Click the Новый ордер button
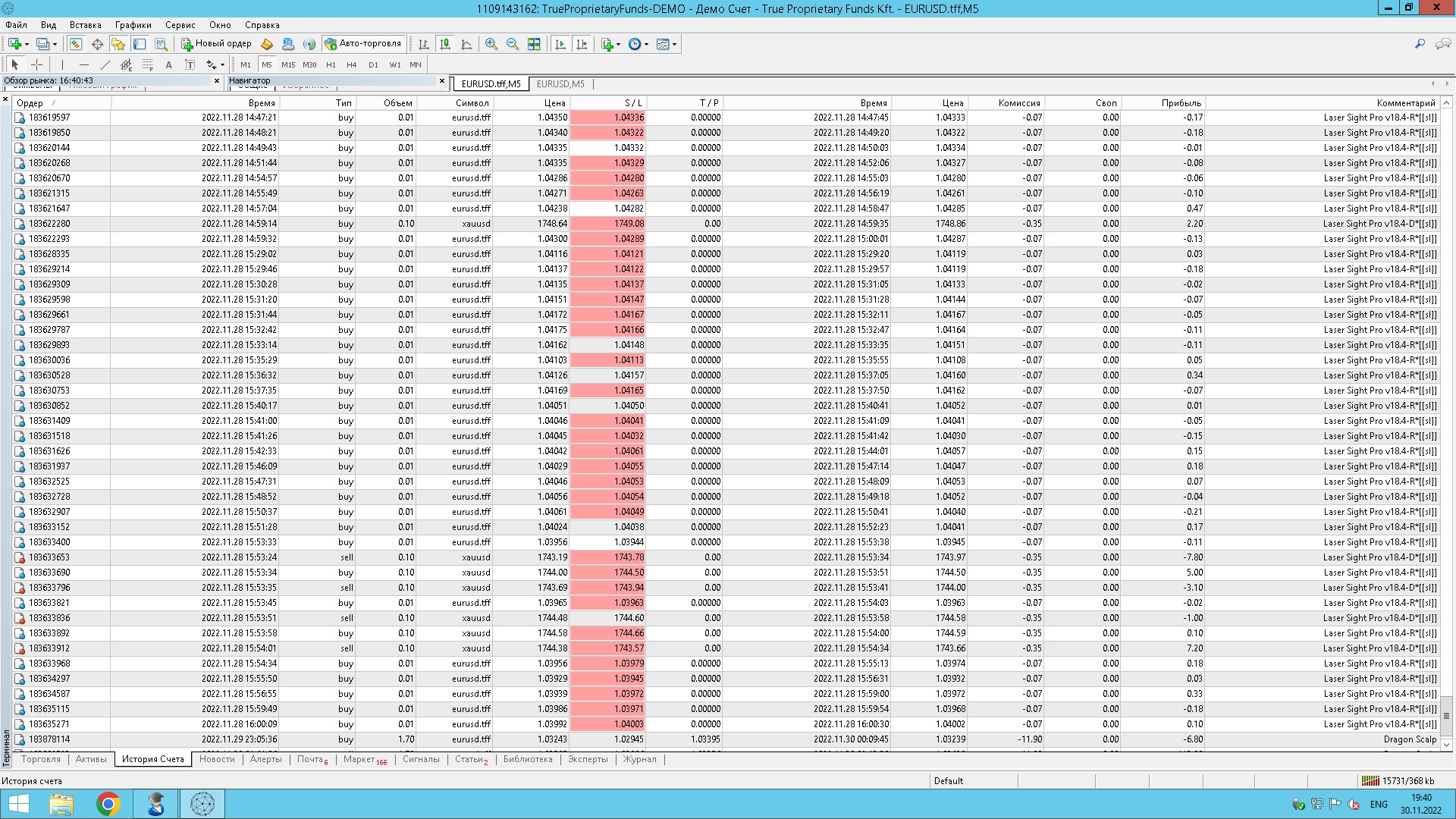The width and height of the screenshot is (1456, 819). point(216,44)
